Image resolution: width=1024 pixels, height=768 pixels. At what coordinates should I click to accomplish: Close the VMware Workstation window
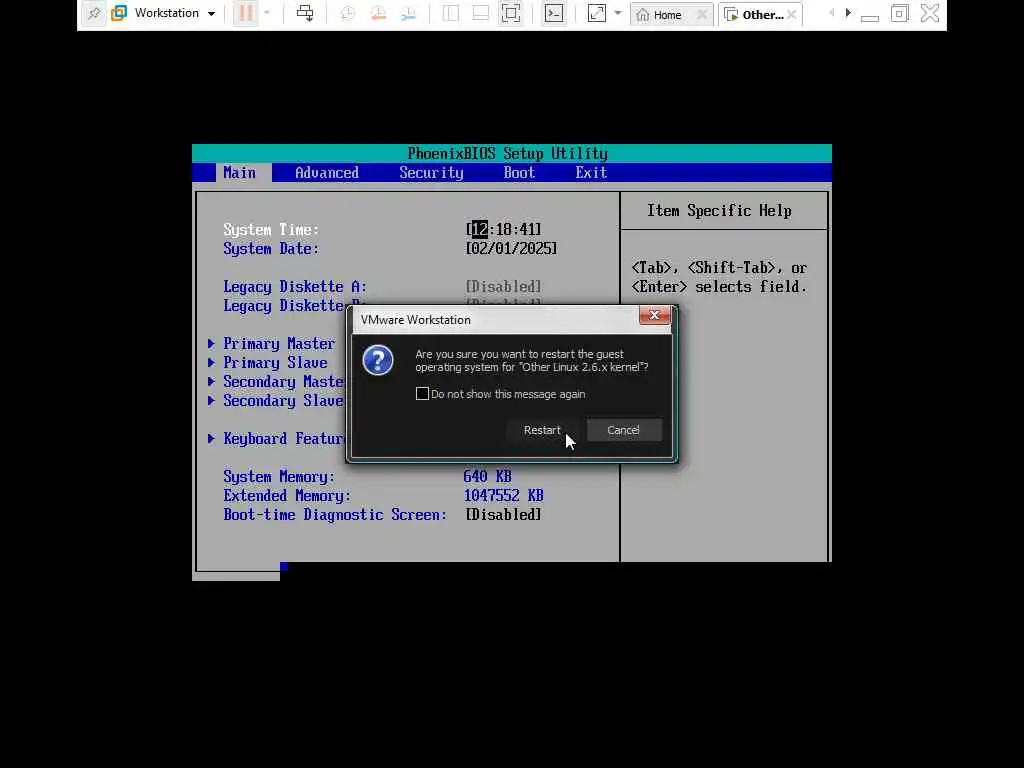[x=930, y=13]
